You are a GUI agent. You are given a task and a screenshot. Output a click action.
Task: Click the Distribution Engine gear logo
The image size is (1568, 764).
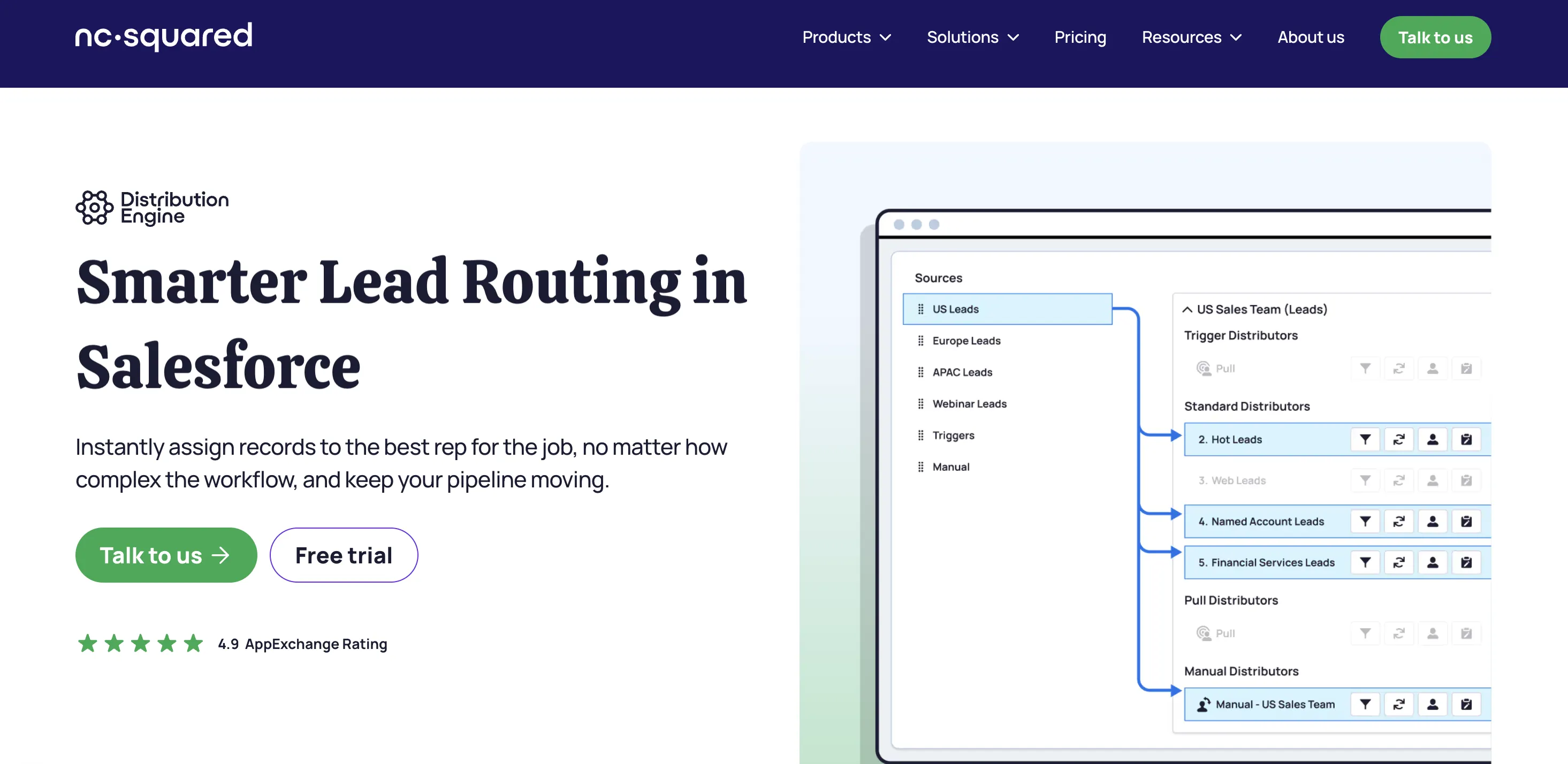(x=94, y=208)
